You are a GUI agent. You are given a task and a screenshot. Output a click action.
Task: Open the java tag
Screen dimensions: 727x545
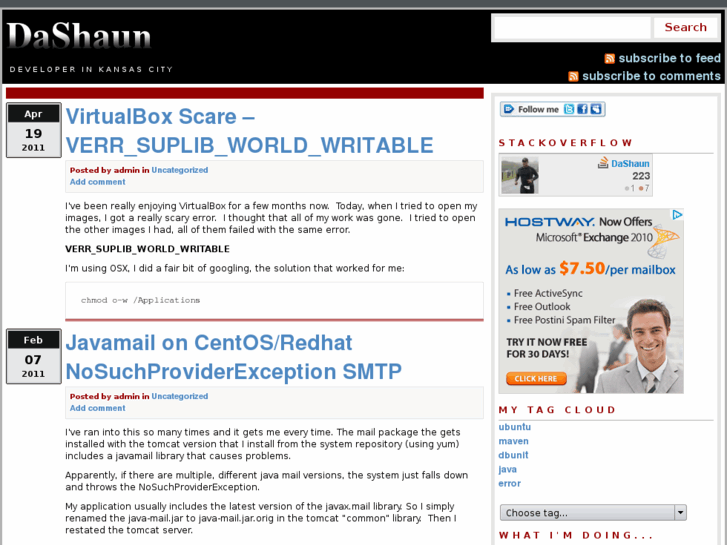(507, 469)
